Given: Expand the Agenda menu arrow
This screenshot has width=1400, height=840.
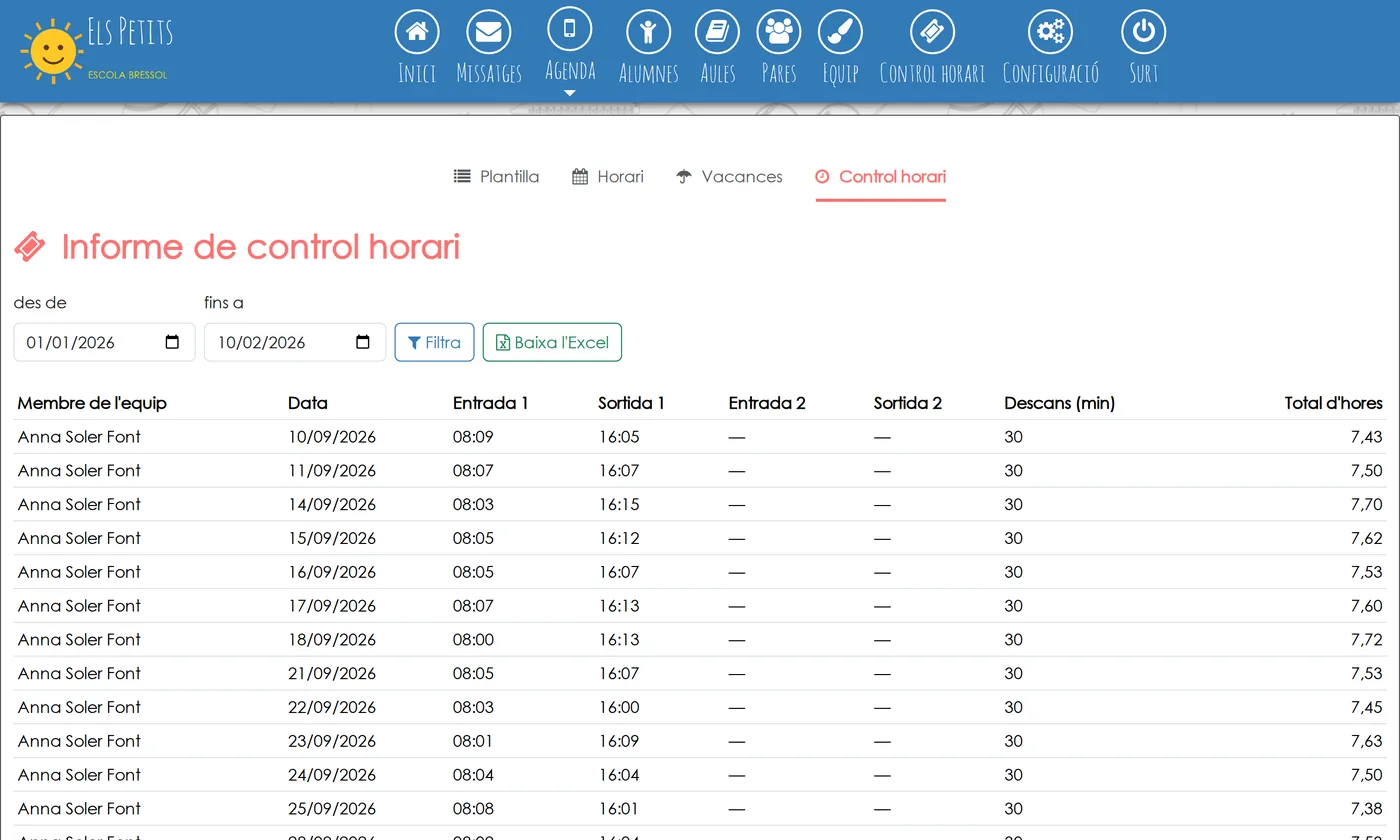Looking at the screenshot, I should pos(570,93).
